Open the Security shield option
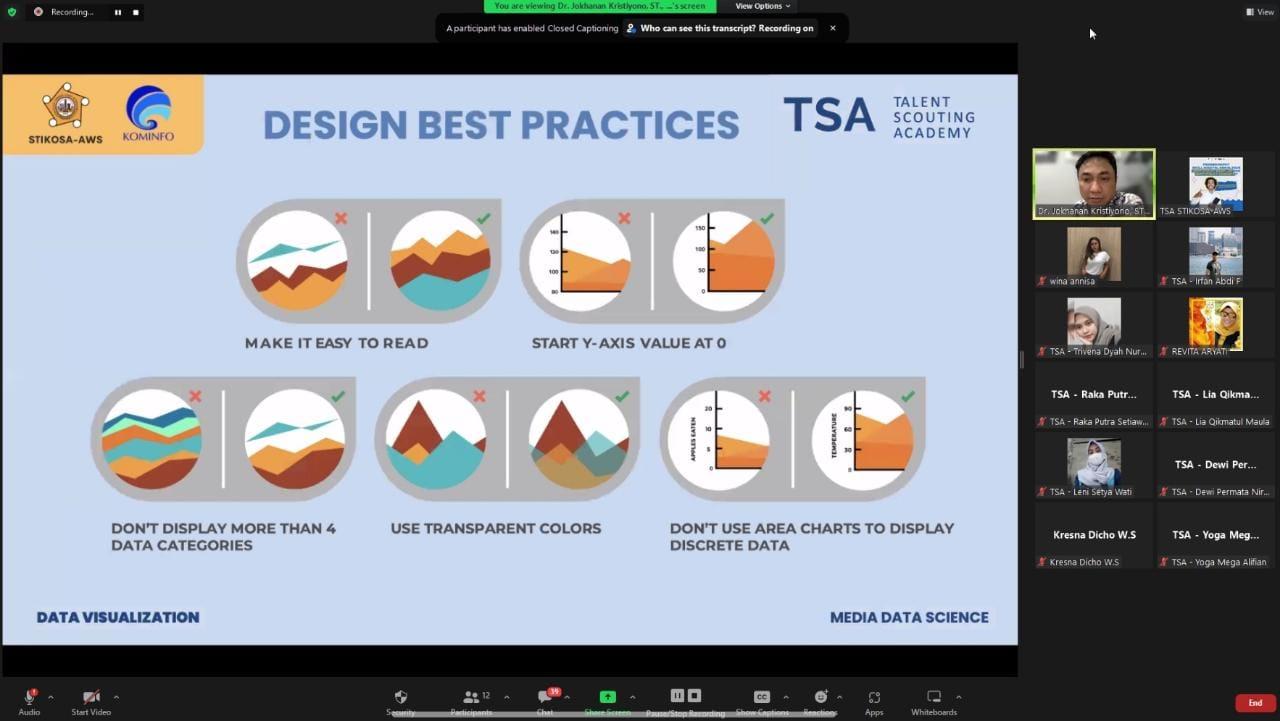 pyautogui.click(x=401, y=697)
